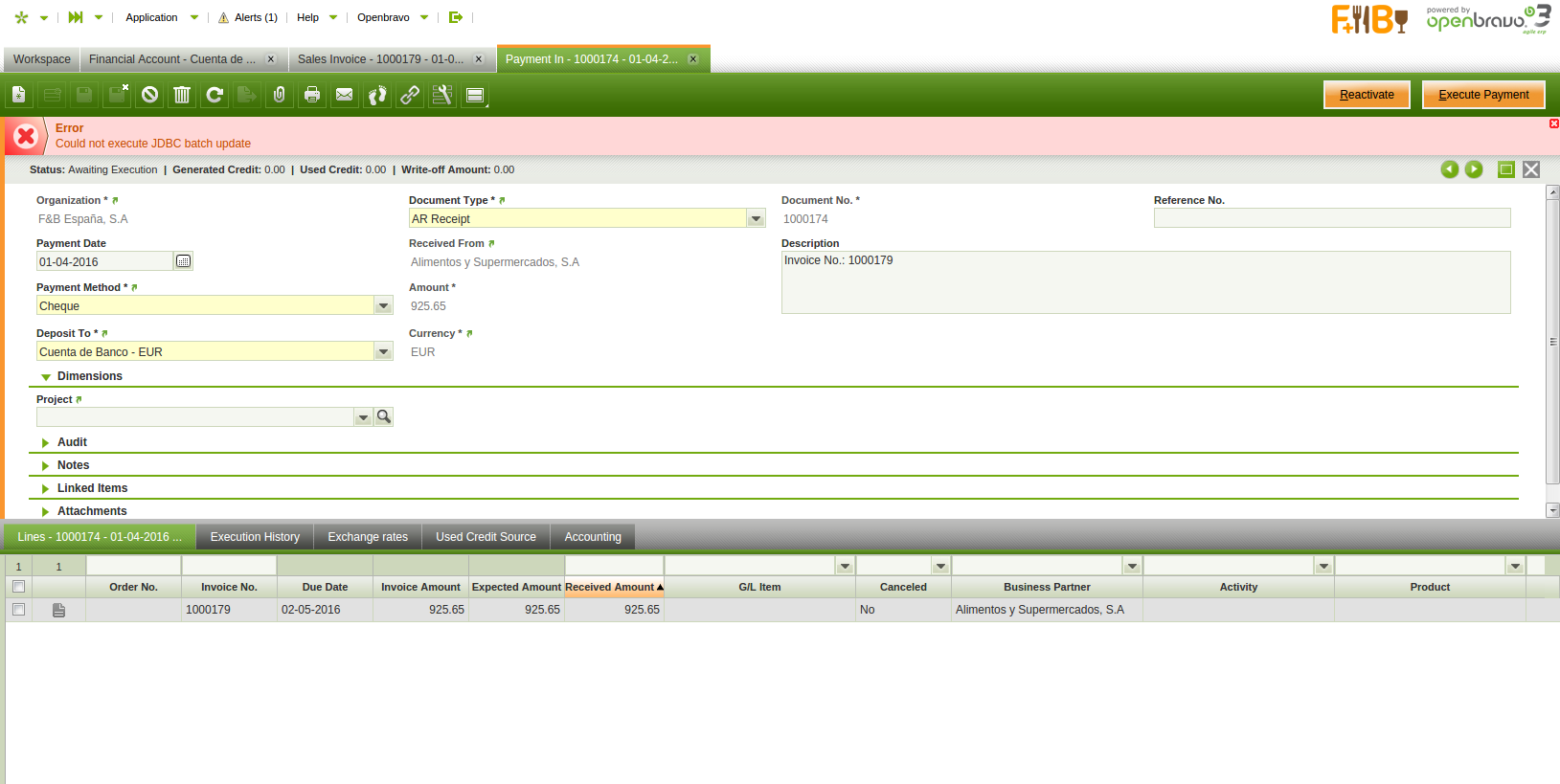Open the Payment Method dropdown
Image resolution: width=1560 pixels, height=784 pixels.
(383, 306)
